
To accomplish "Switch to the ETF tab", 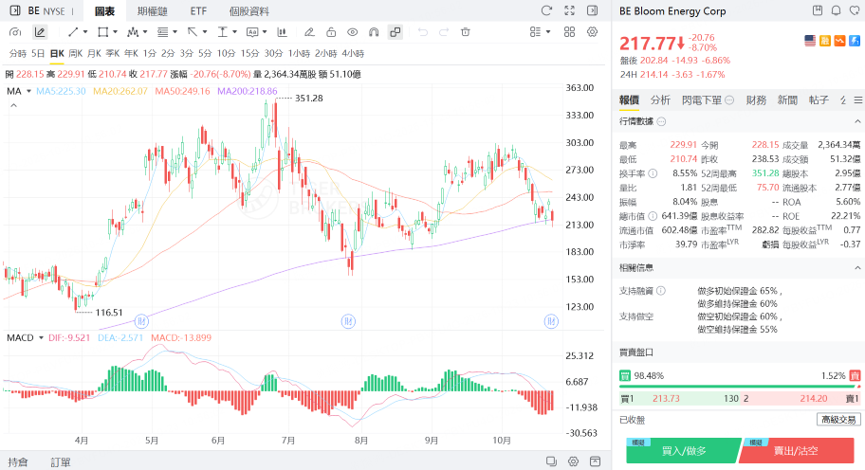I will coord(199,11).
